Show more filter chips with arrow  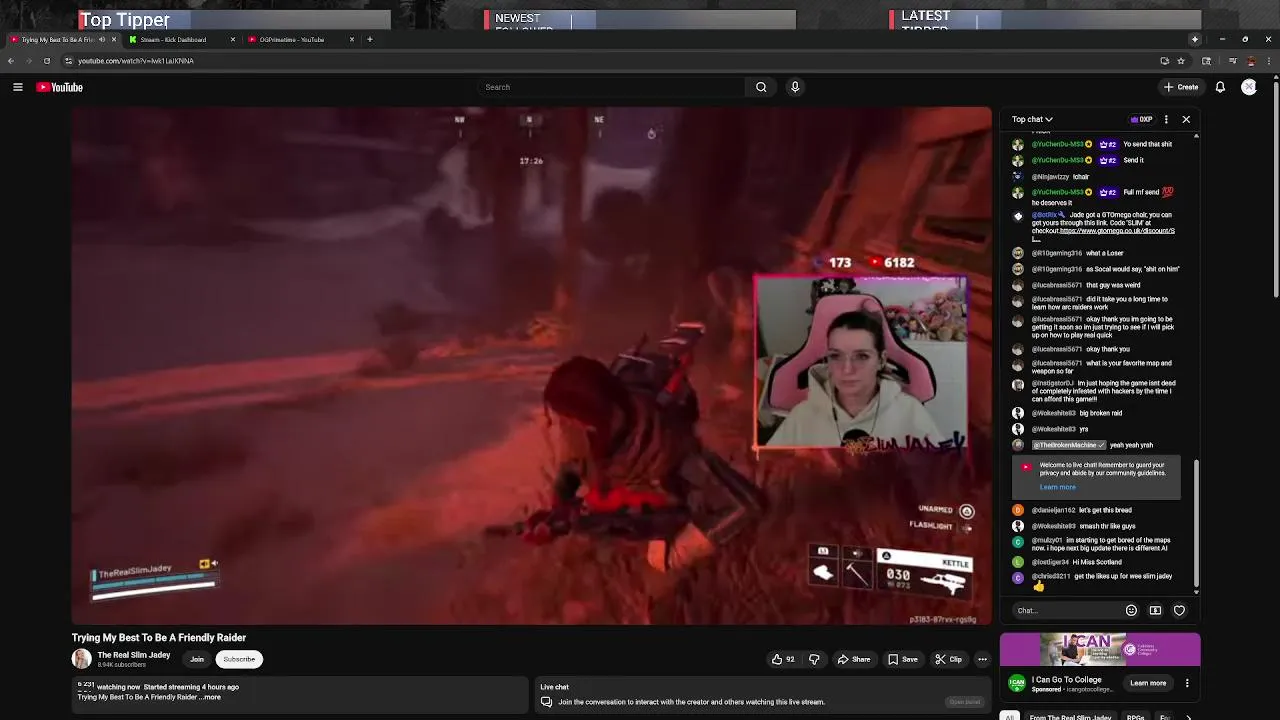[x=1189, y=717]
